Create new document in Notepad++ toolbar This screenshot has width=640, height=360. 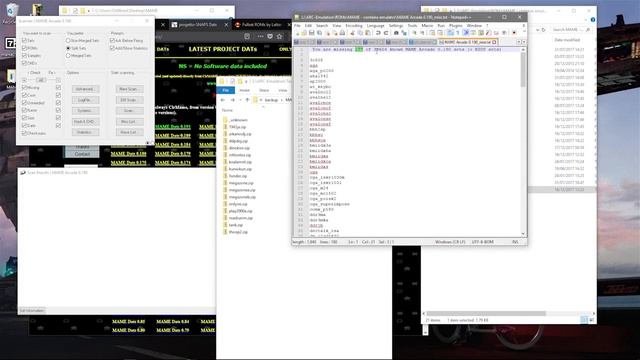(x=297, y=33)
